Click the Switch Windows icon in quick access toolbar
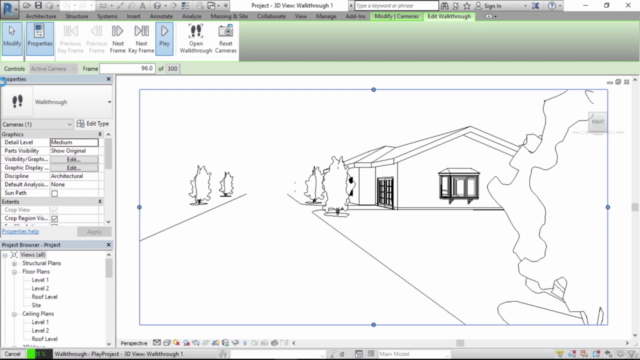The width and height of the screenshot is (640, 360). click(x=211, y=6)
